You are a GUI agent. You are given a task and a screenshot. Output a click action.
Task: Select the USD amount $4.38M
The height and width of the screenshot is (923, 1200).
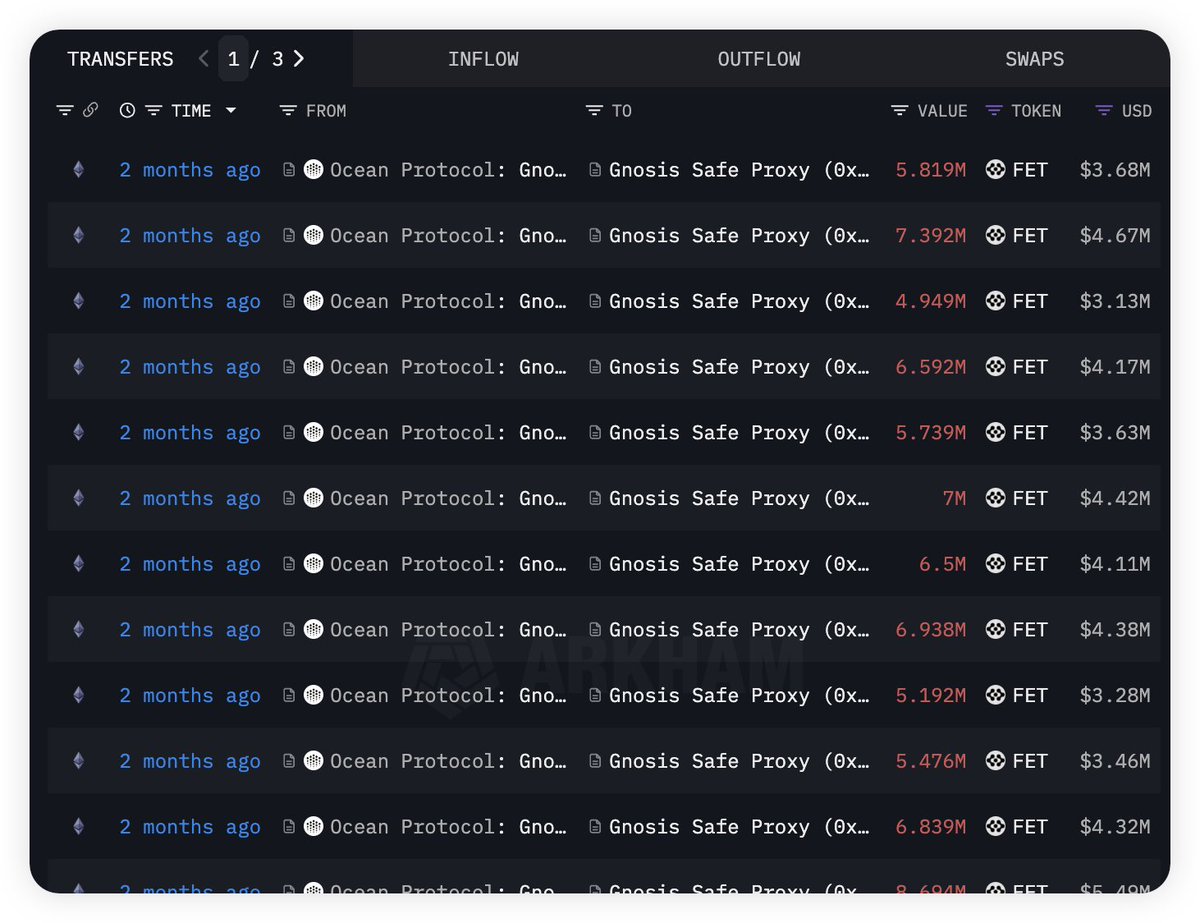(x=1115, y=630)
